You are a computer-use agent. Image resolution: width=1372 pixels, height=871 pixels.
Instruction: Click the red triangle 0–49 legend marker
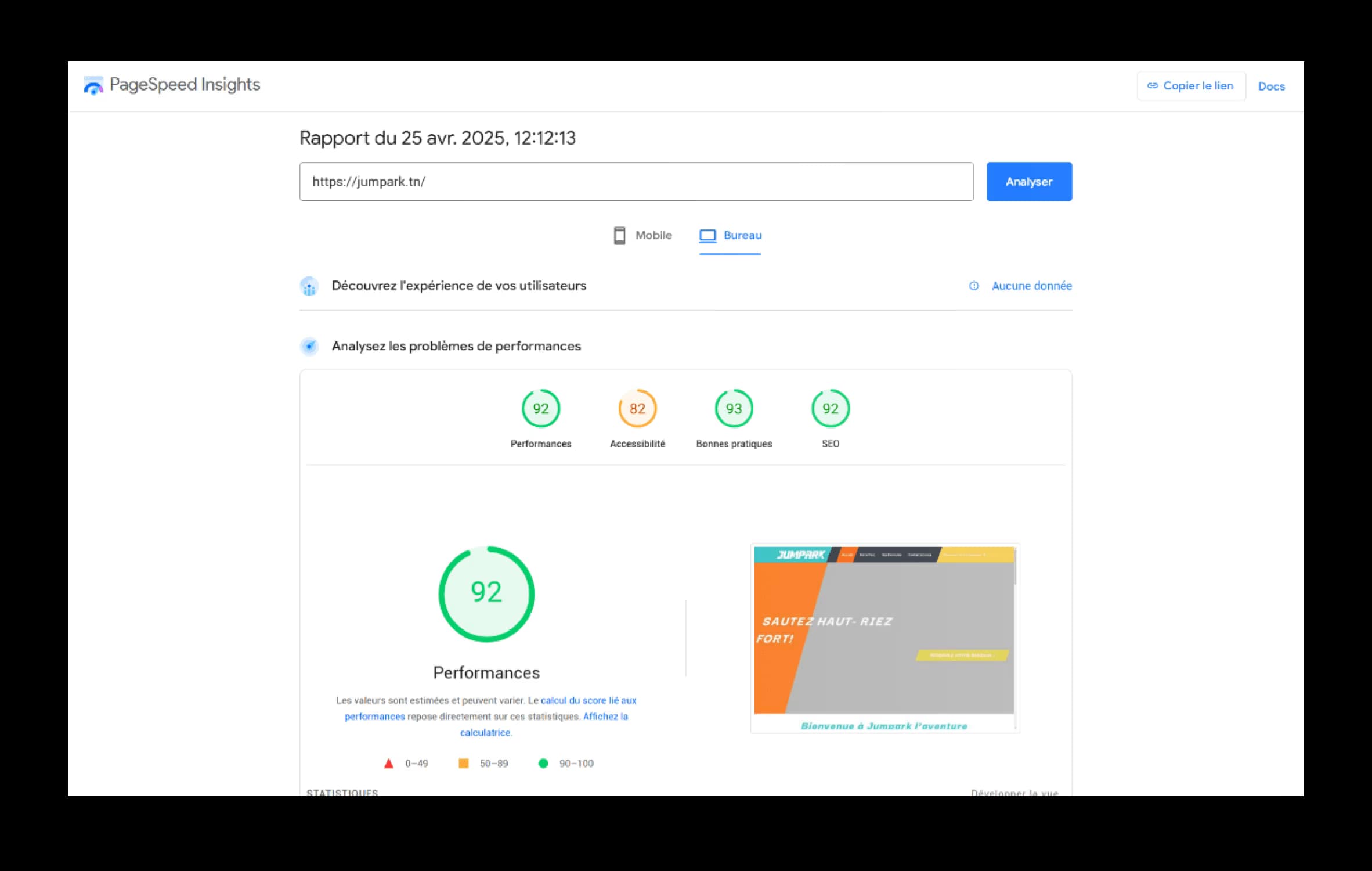pyautogui.click(x=389, y=764)
